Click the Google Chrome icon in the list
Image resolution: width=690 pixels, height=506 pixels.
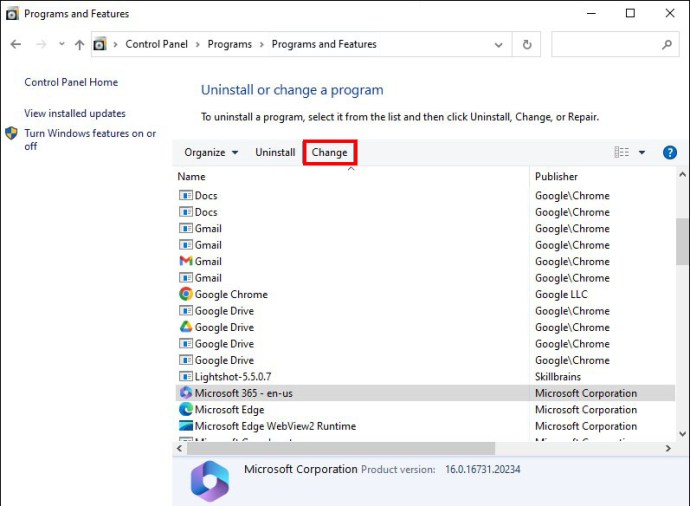(x=186, y=294)
